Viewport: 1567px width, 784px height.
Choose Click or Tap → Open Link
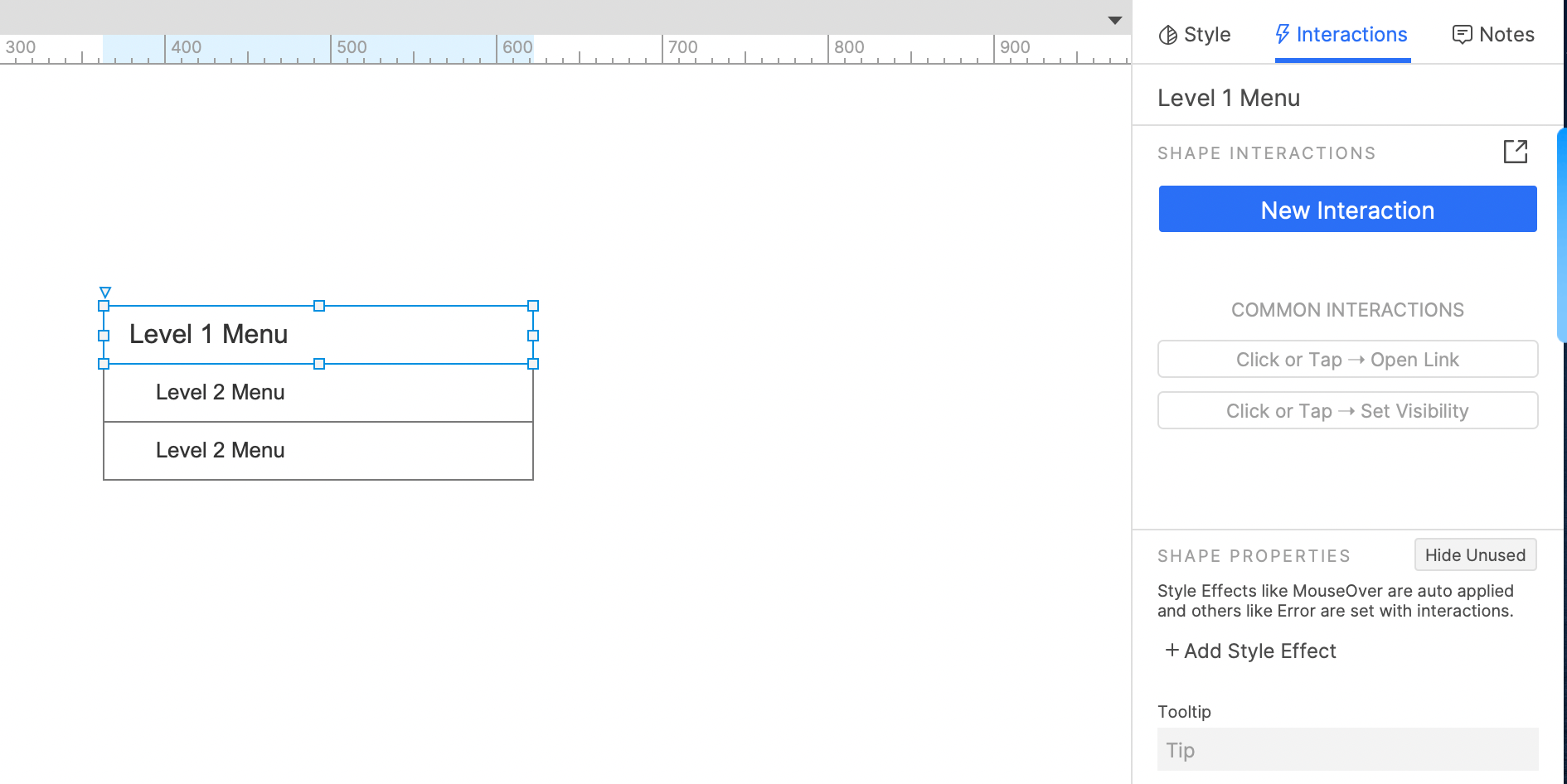tap(1347, 360)
